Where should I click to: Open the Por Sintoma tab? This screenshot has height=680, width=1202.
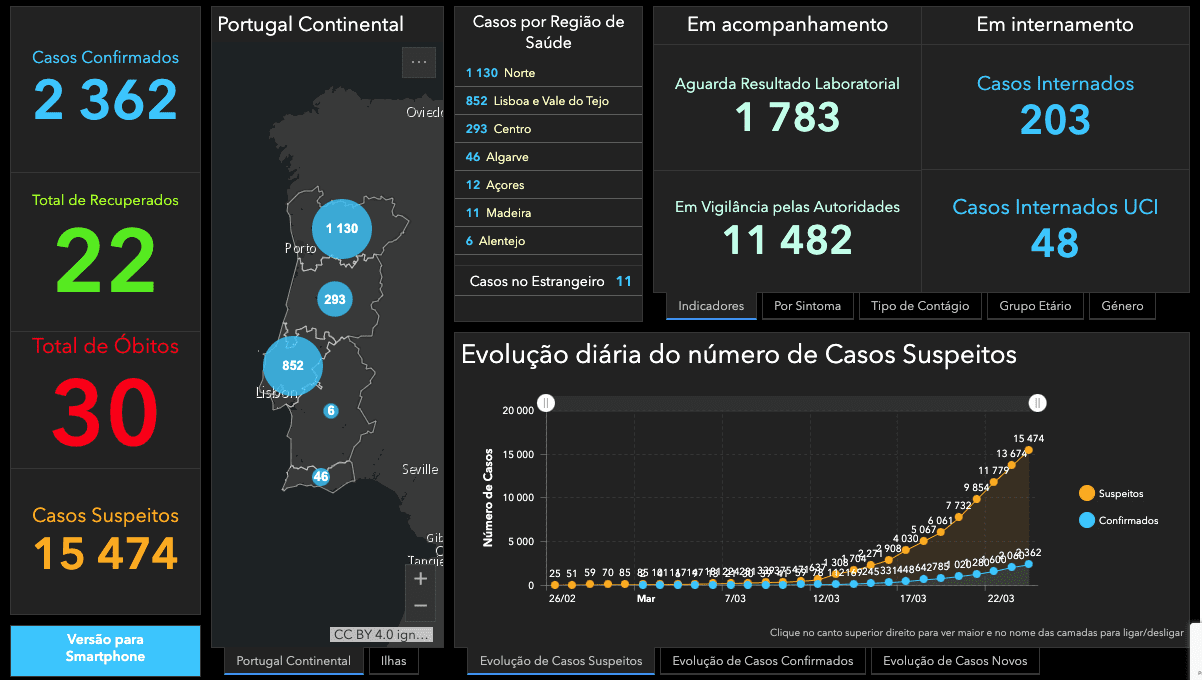[x=807, y=306]
